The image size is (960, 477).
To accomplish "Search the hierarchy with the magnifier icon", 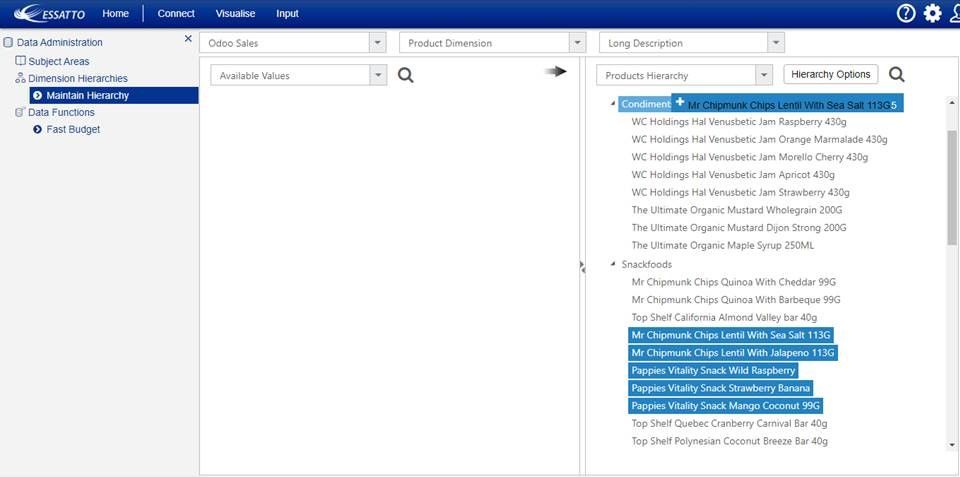I will (x=897, y=75).
